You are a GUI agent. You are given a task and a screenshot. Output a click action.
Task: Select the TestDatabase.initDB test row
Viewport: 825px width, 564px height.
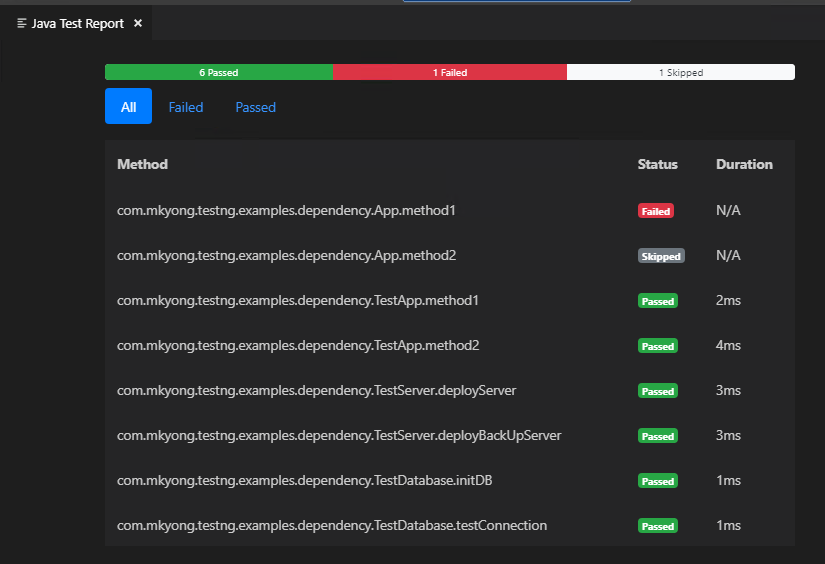450,480
